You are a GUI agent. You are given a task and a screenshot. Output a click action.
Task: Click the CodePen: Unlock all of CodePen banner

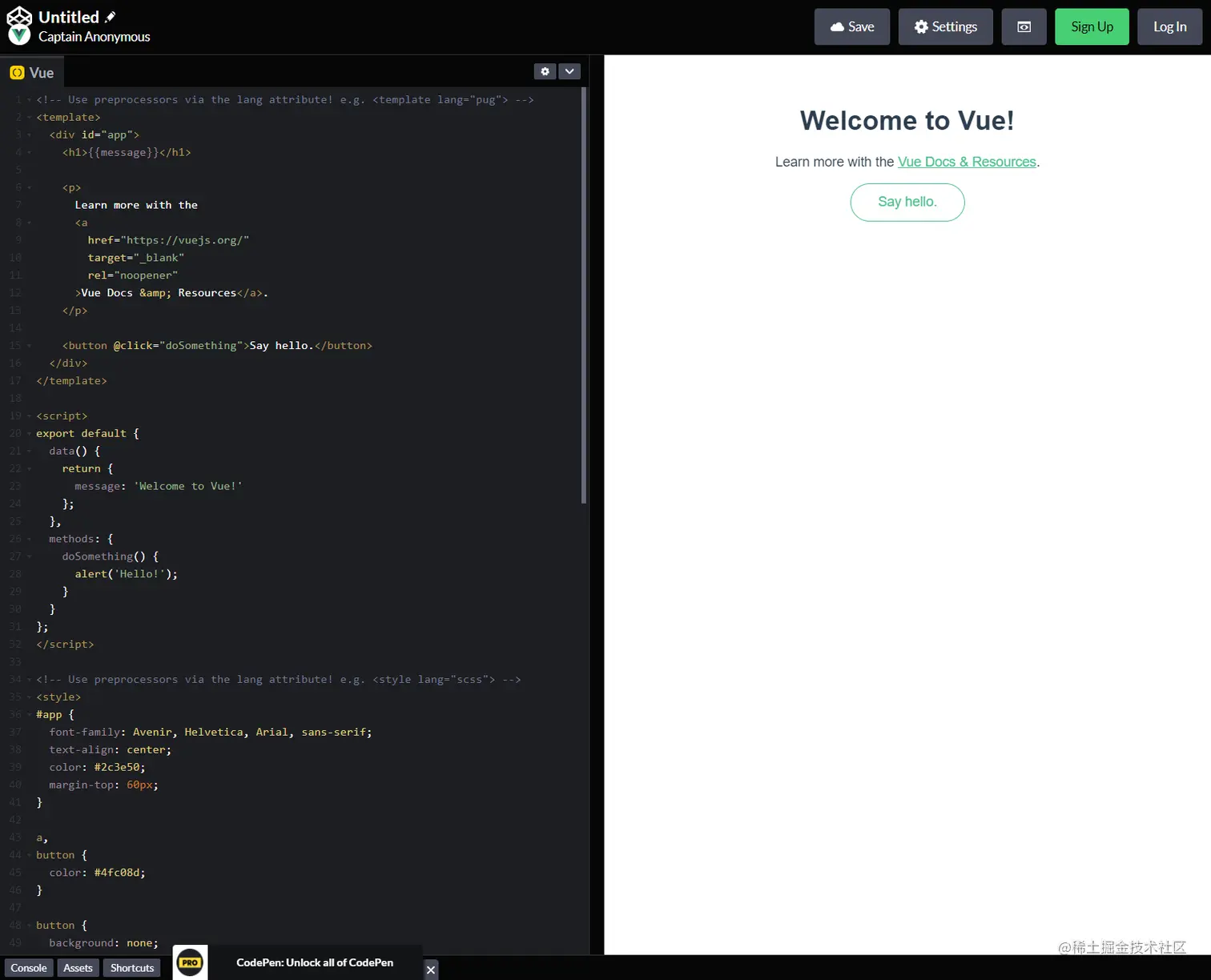[x=315, y=962]
